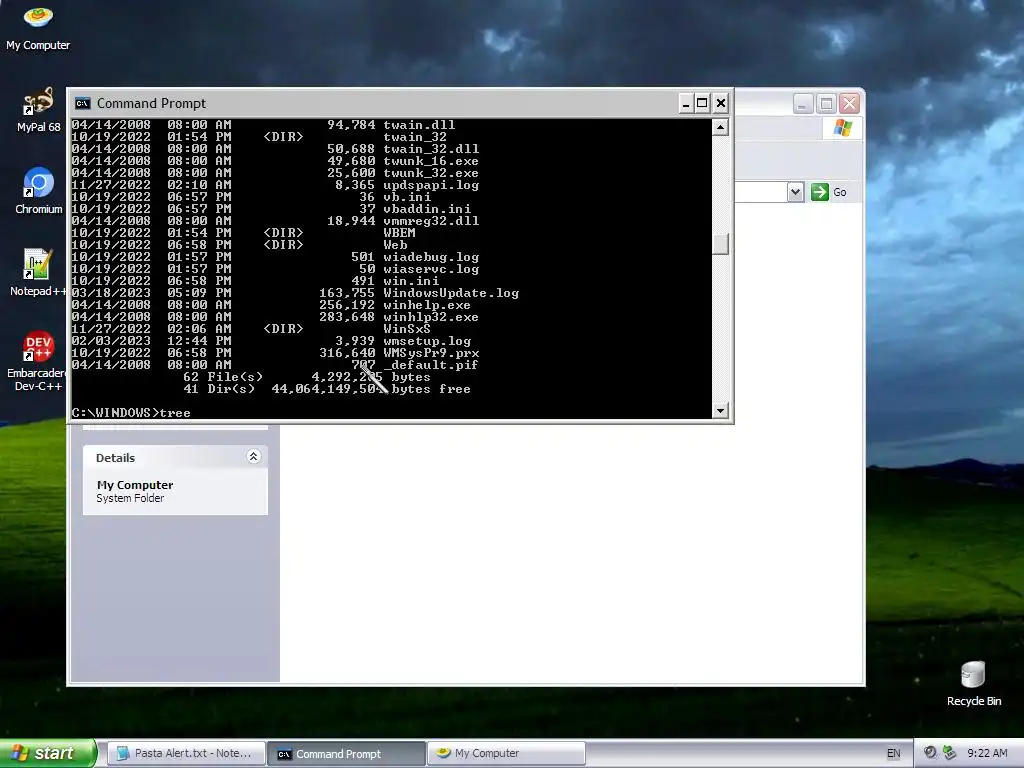
Task: Click the Go label next to arrow
Action: [x=840, y=192]
